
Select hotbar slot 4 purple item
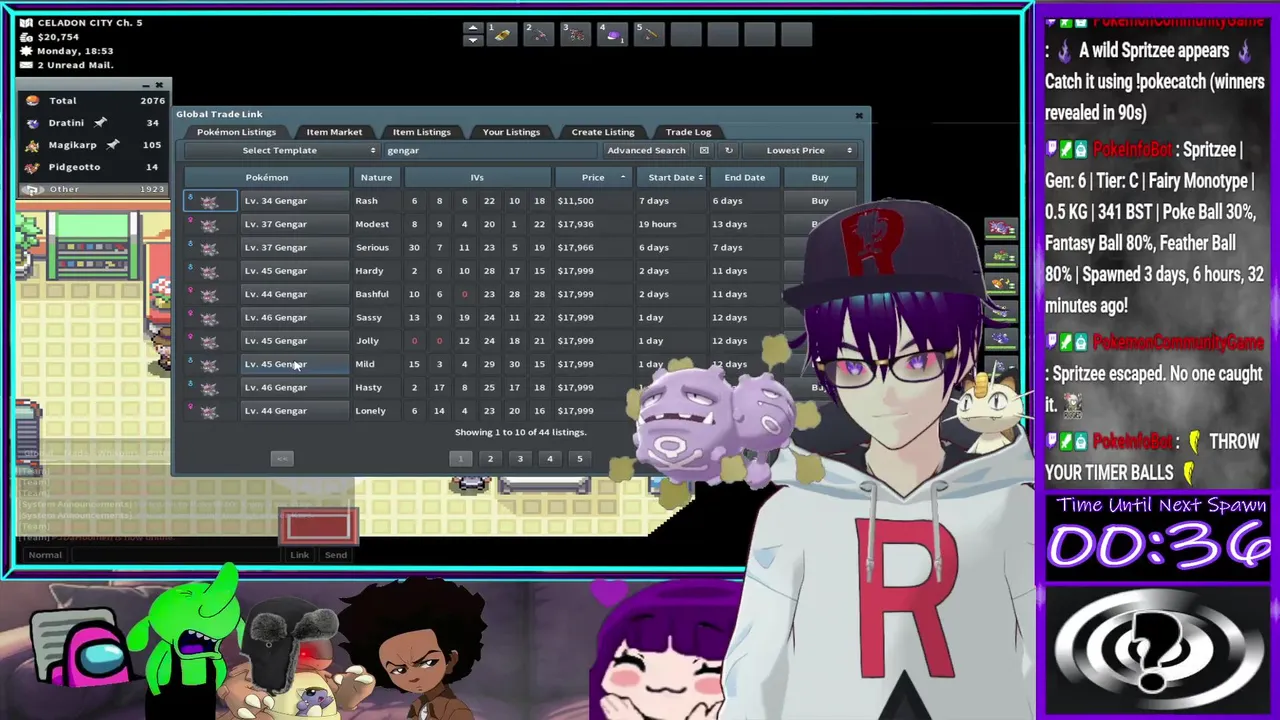click(612, 34)
